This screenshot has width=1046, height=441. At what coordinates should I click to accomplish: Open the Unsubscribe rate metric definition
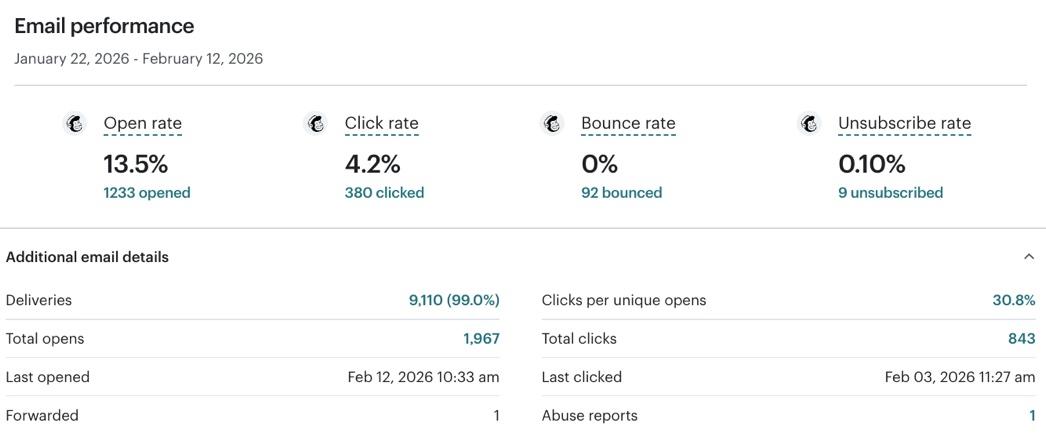pyautogui.click(x=904, y=124)
